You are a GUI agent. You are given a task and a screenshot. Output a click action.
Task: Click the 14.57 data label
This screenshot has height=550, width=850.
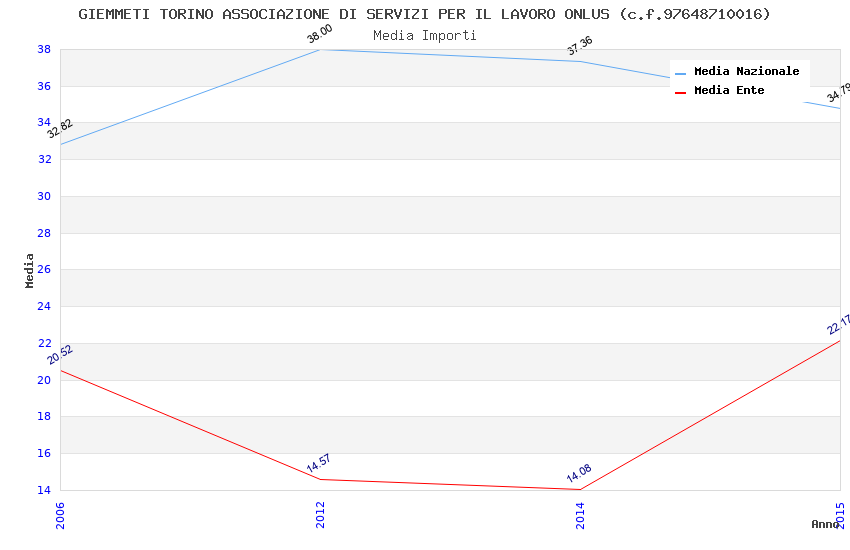click(x=319, y=463)
